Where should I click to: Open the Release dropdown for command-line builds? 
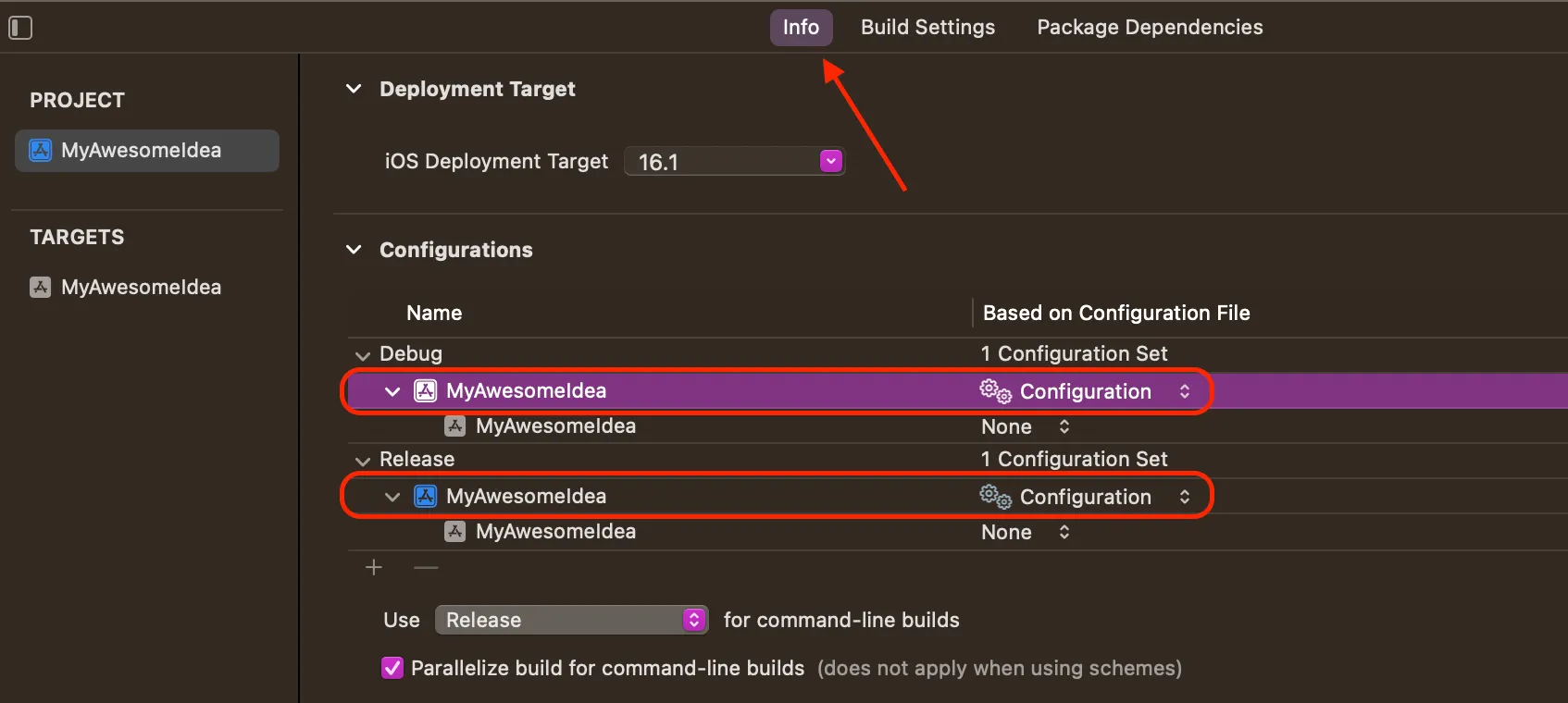(x=571, y=620)
